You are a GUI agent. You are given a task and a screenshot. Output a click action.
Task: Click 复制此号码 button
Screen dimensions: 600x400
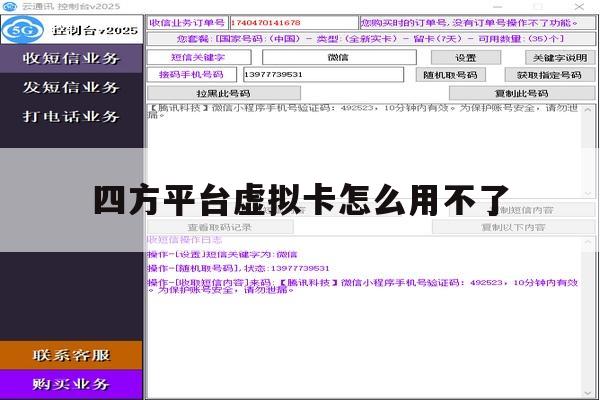tap(522, 93)
